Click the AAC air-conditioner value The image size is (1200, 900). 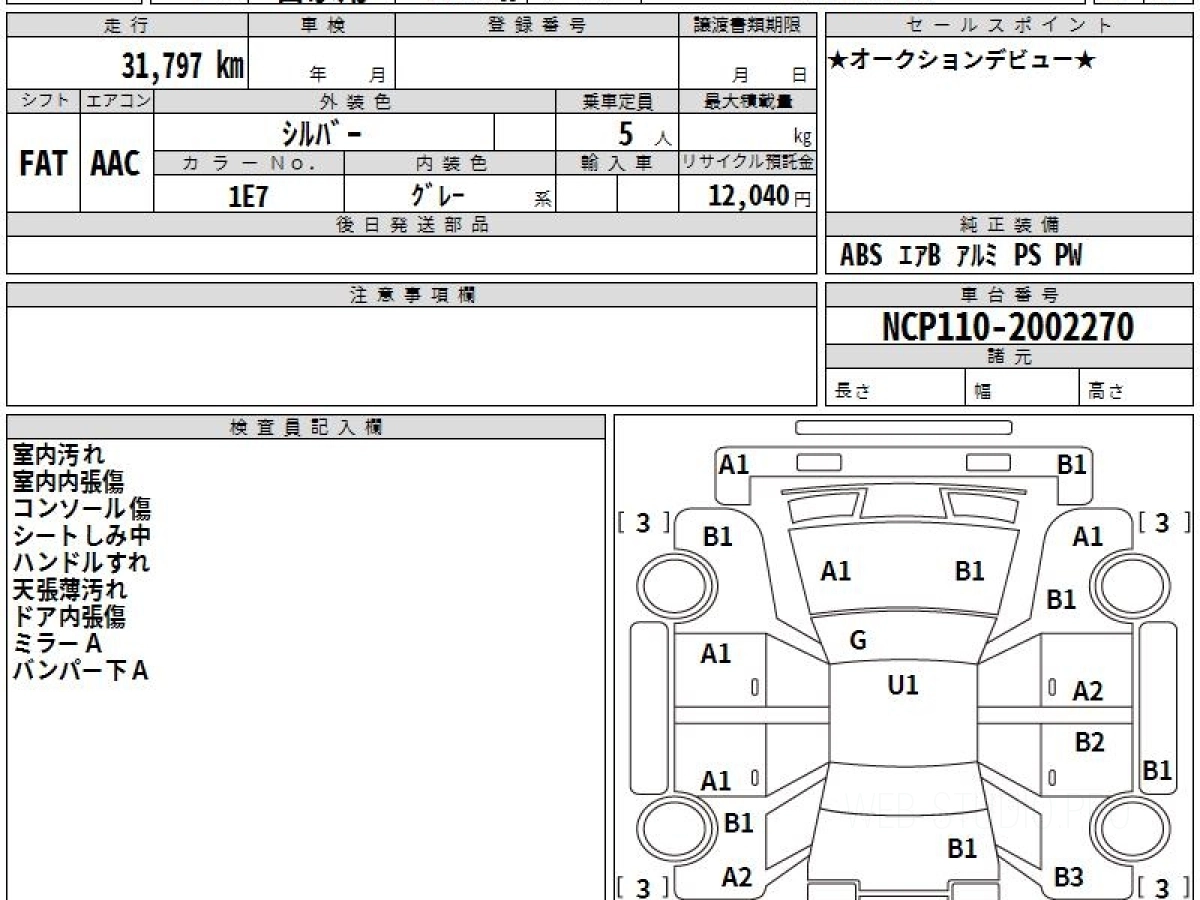click(116, 164)
